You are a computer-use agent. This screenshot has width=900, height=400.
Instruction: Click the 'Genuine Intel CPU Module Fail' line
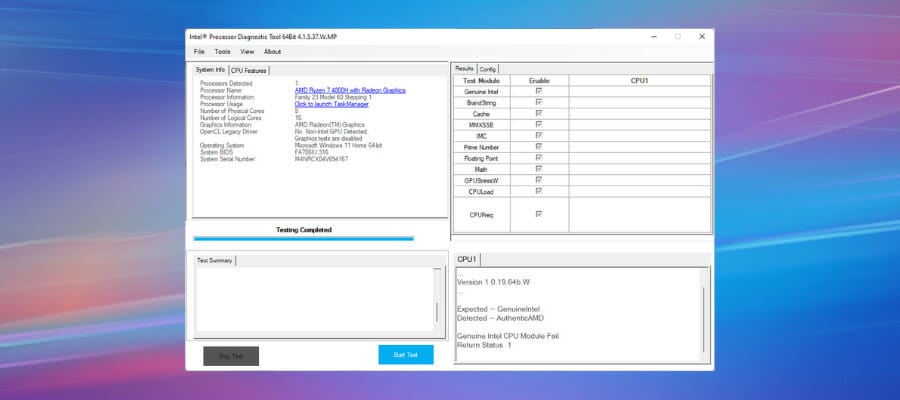(x=508, y=336)
